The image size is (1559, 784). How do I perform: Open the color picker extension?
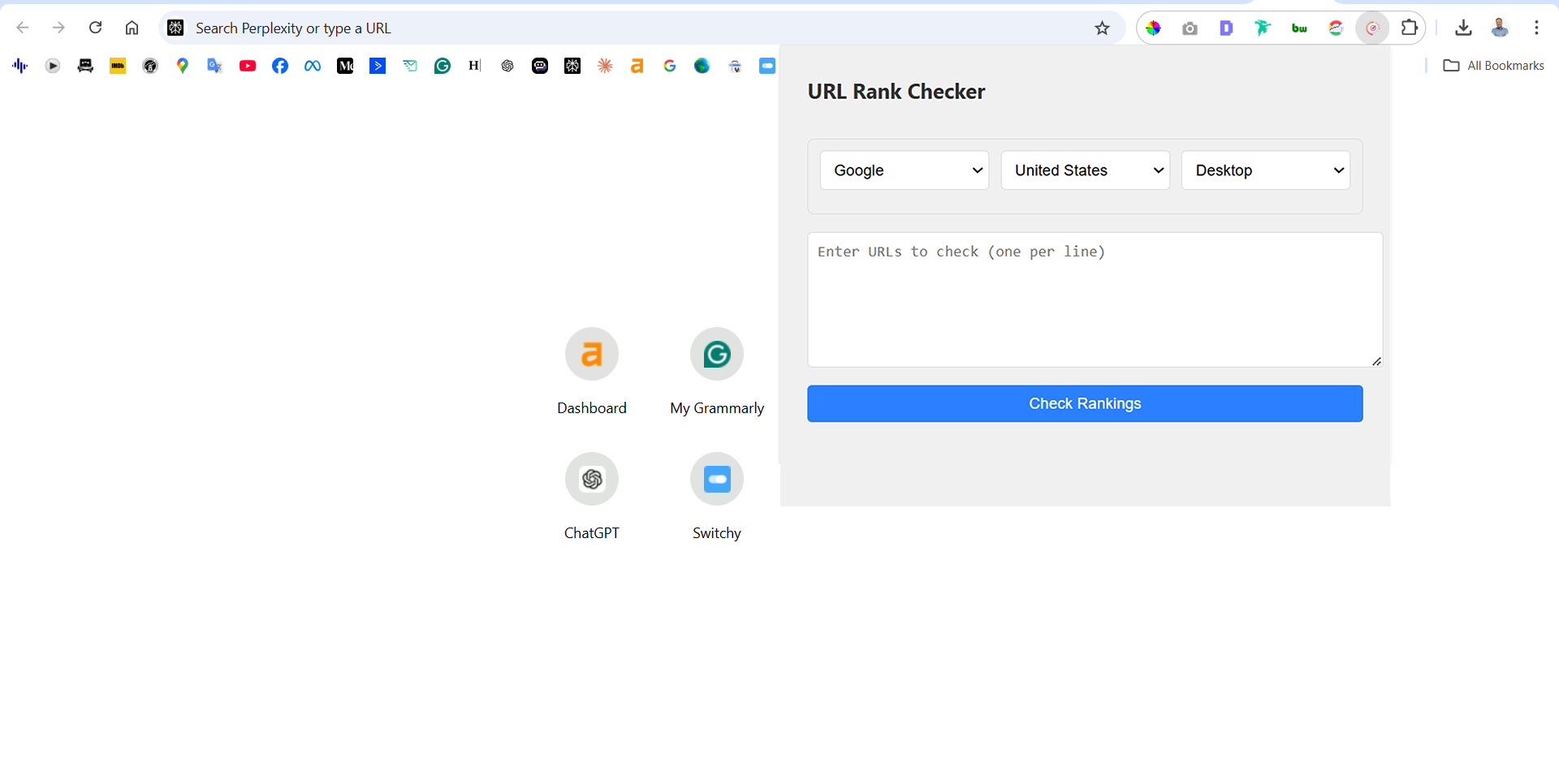tap(1154, 28)
